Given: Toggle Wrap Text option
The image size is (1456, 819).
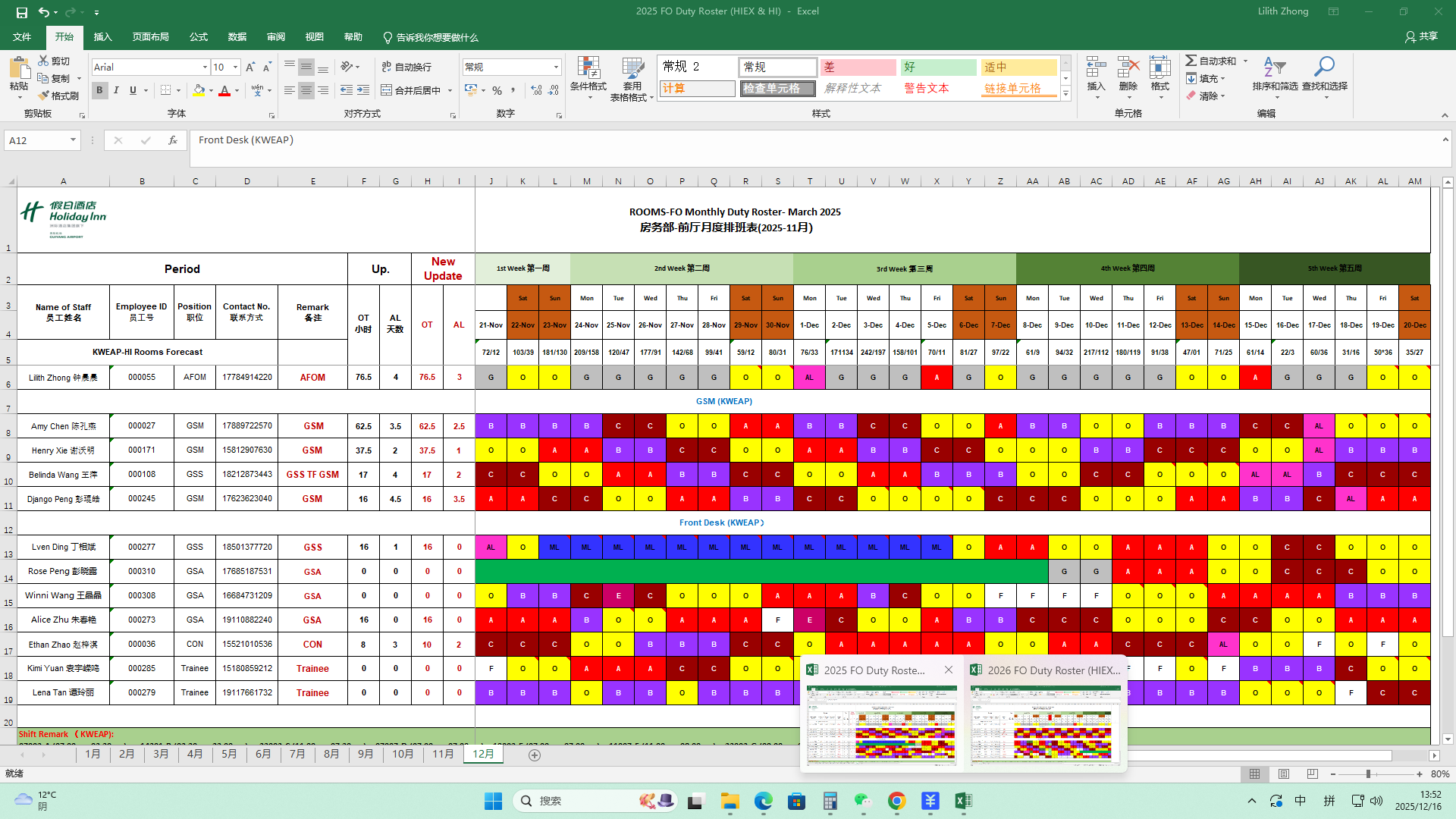Looking at the screenshot, I should pyautogui.click(x=407, y=67).
